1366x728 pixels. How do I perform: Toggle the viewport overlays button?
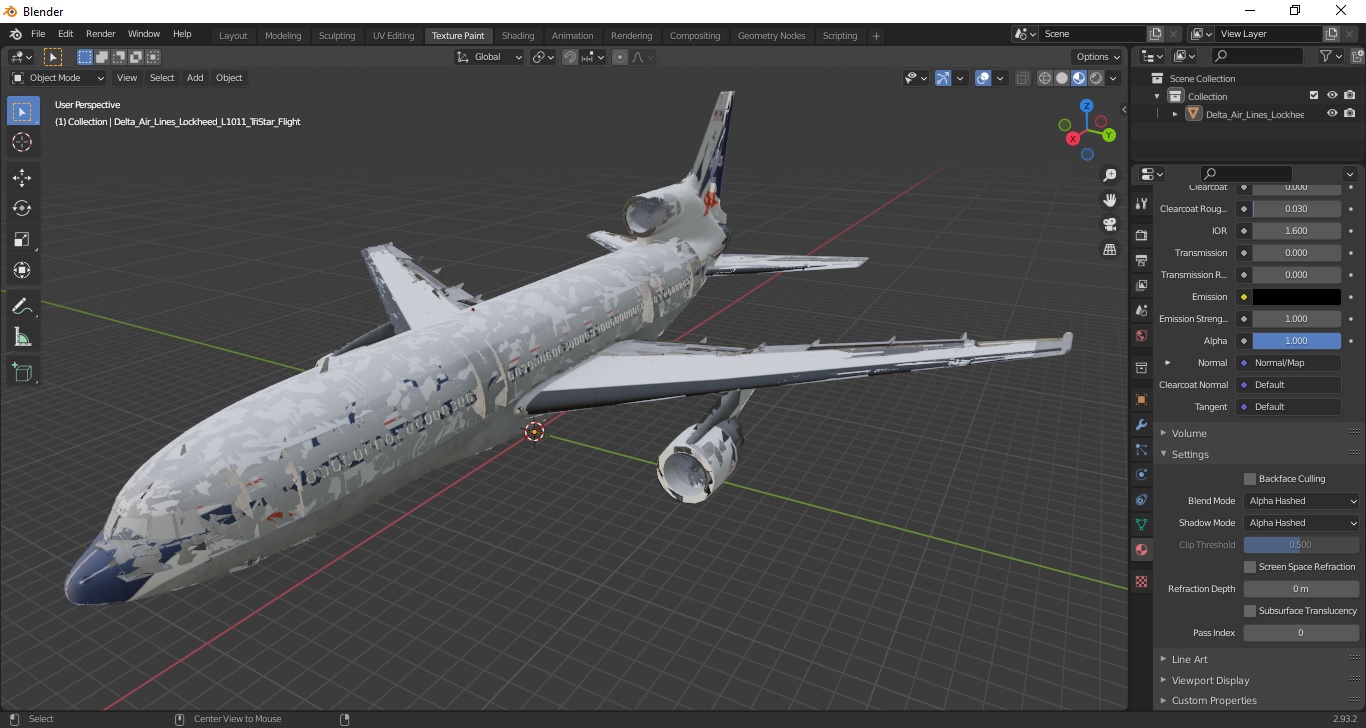click(983, 78)
